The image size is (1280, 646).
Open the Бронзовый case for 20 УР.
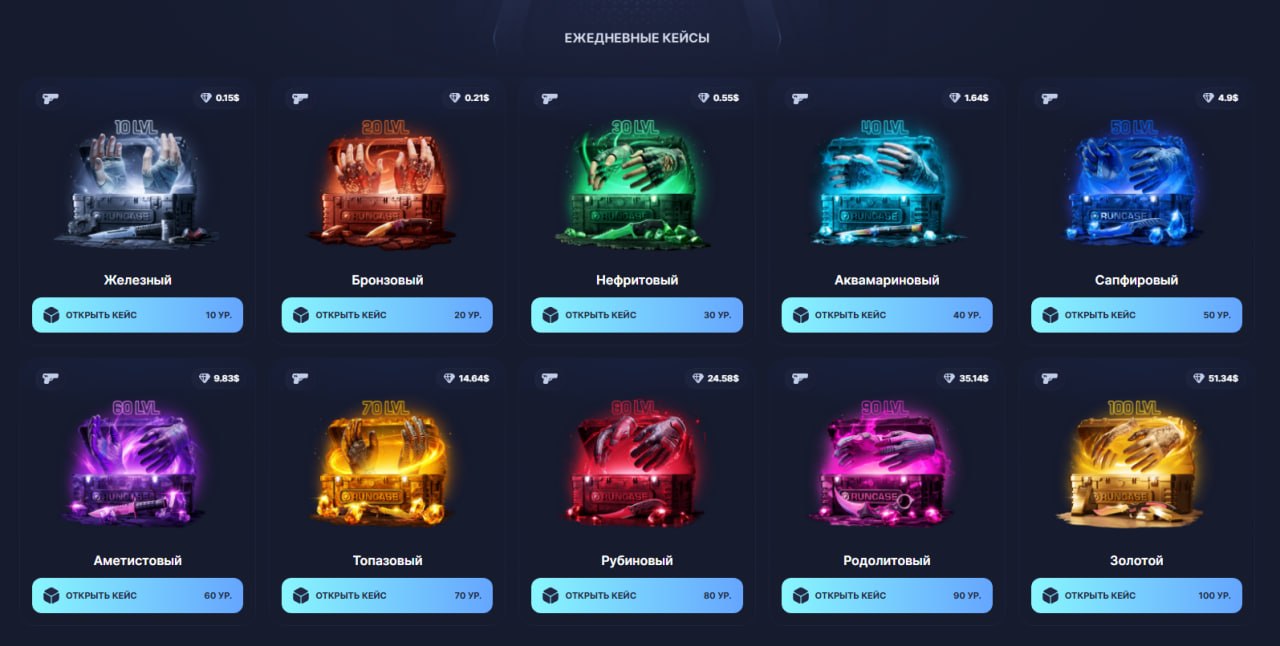tap(387, 315)
